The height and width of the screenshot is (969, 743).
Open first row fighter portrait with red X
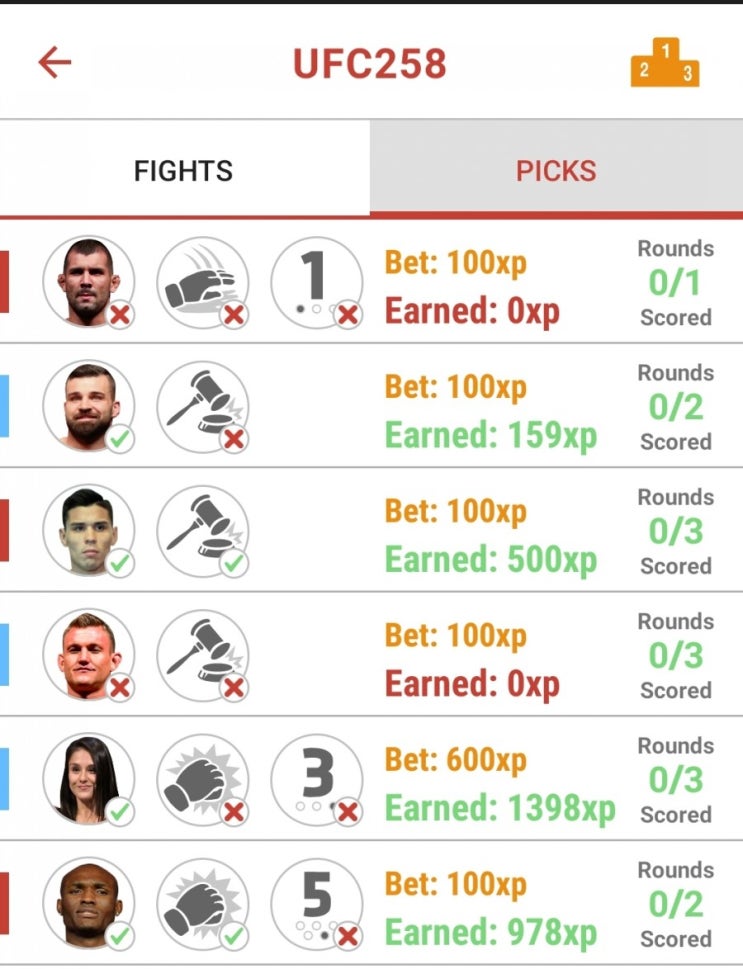point(88,282)
